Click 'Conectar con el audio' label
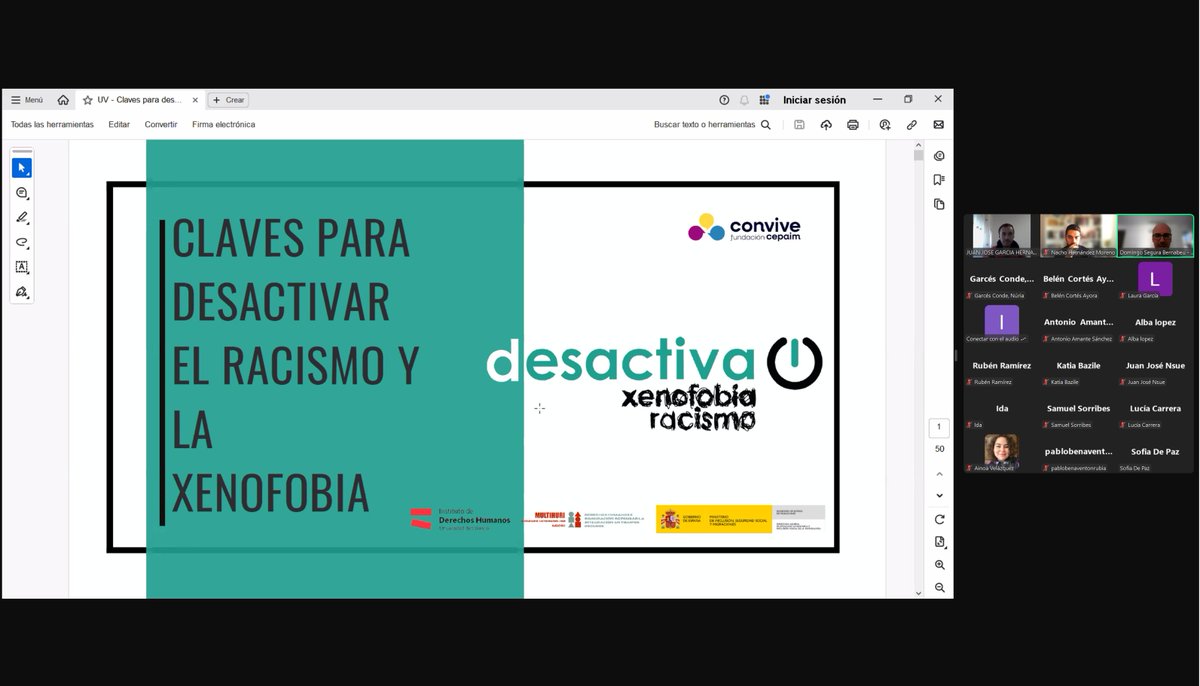This screenshot has width=1200, height=686. pos(995,339)
